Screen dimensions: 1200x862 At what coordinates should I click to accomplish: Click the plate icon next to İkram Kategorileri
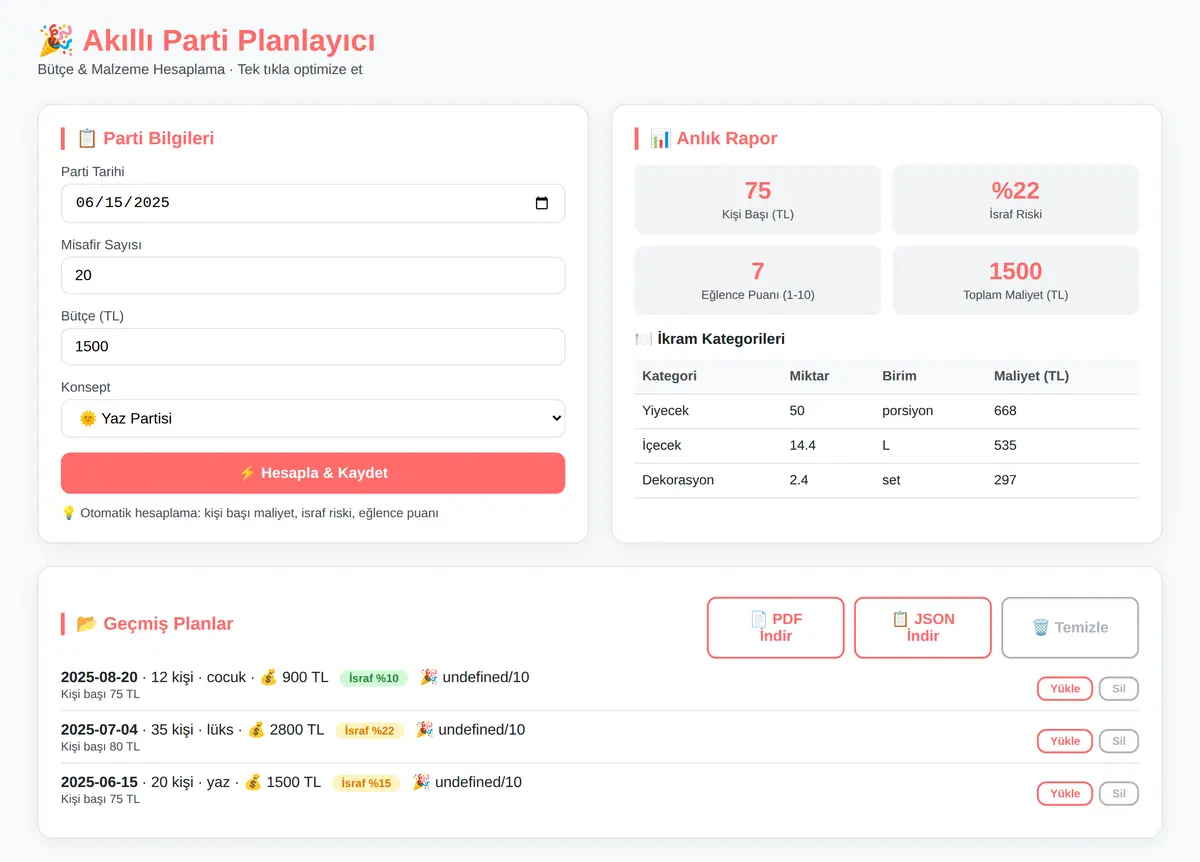tap(643, 339)
